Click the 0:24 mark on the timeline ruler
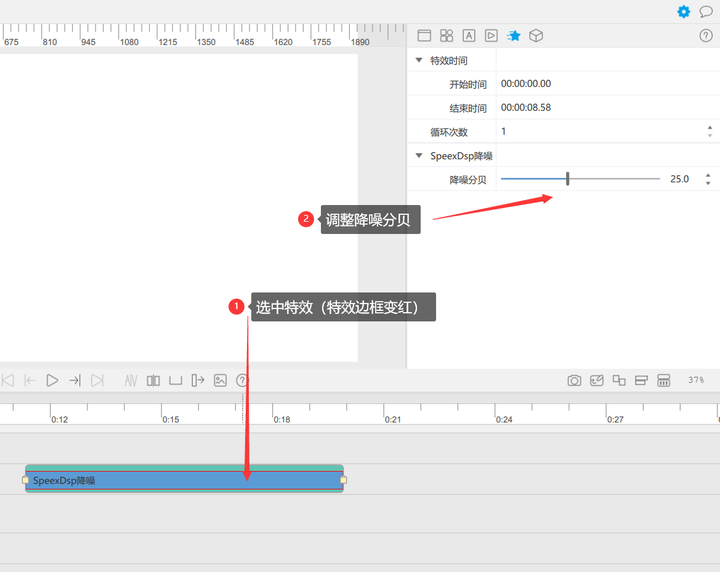Image resolution: width=720 pixels, height=572 pixels. [x=504, y=419]
